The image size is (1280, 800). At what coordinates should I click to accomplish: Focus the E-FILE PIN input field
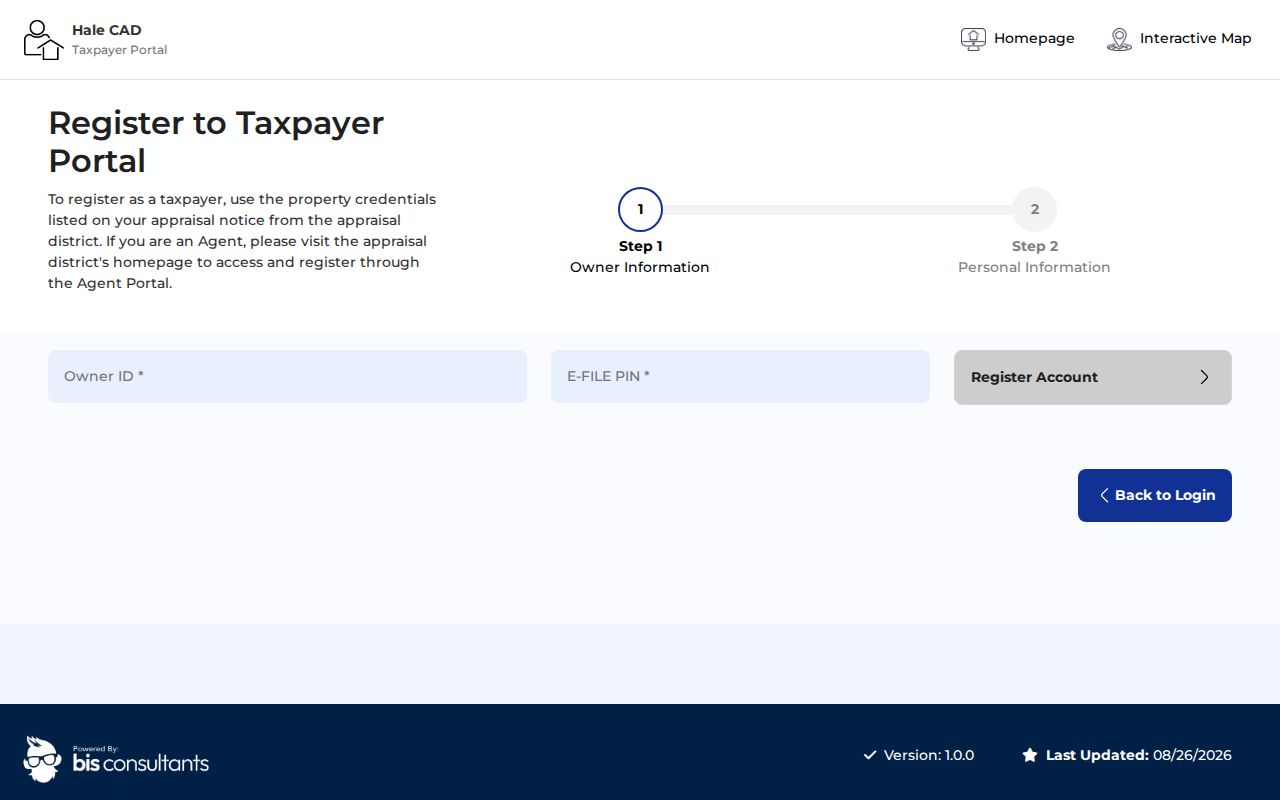pos(740,376)
